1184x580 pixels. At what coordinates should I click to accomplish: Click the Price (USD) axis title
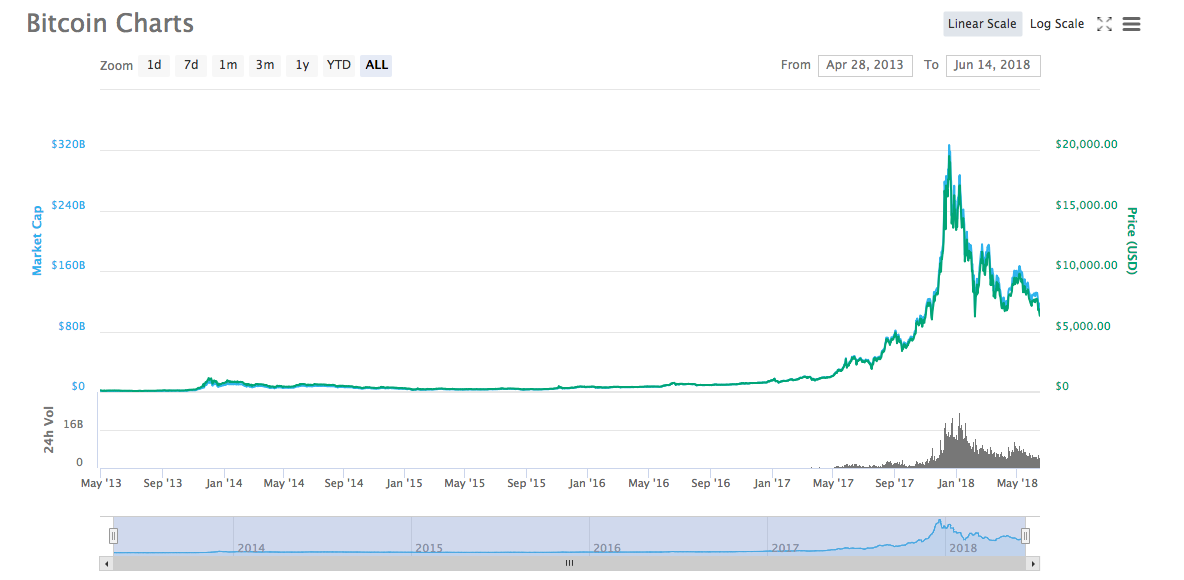coord(1132,241)
